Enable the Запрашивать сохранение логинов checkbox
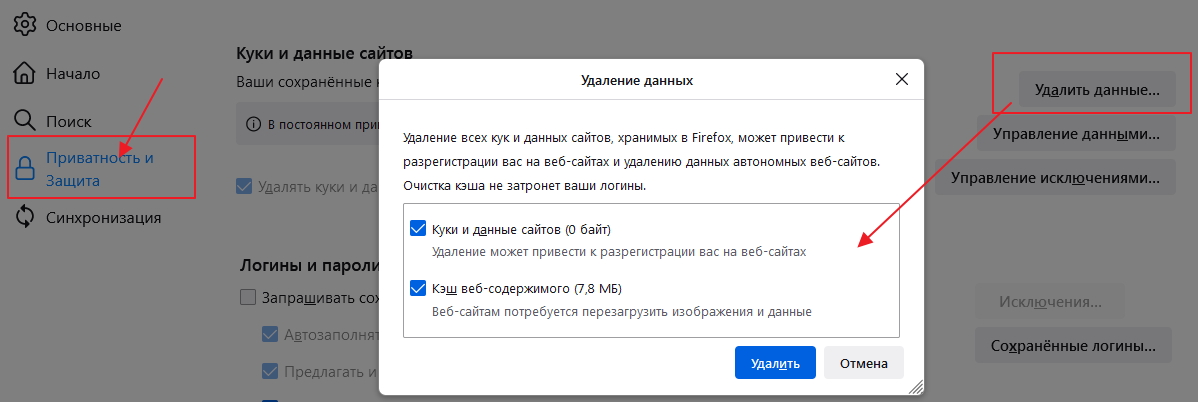The width and height of the screenshot is (1198, 402). pos(247,298)
